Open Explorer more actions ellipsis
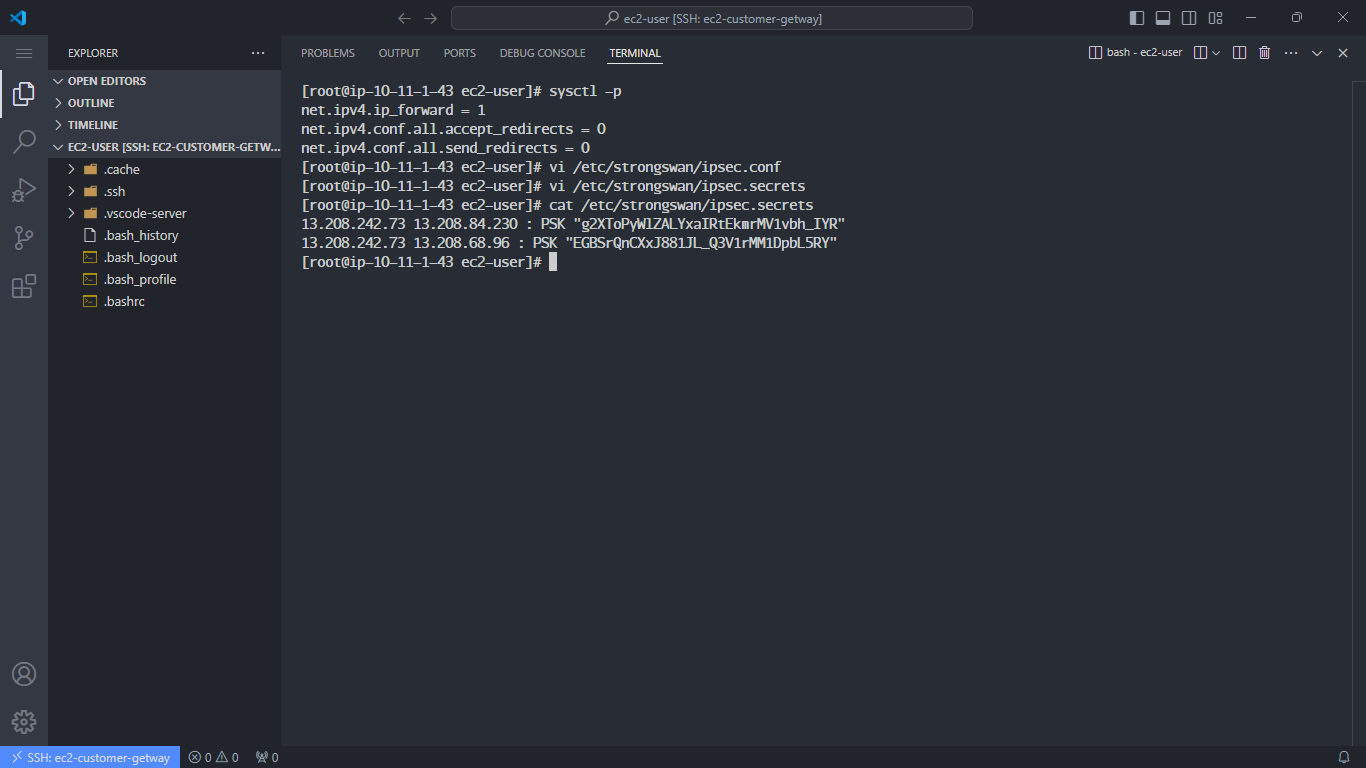This screenshot has height=768, width=1366. pyautogui.click(x=258, y=53)
